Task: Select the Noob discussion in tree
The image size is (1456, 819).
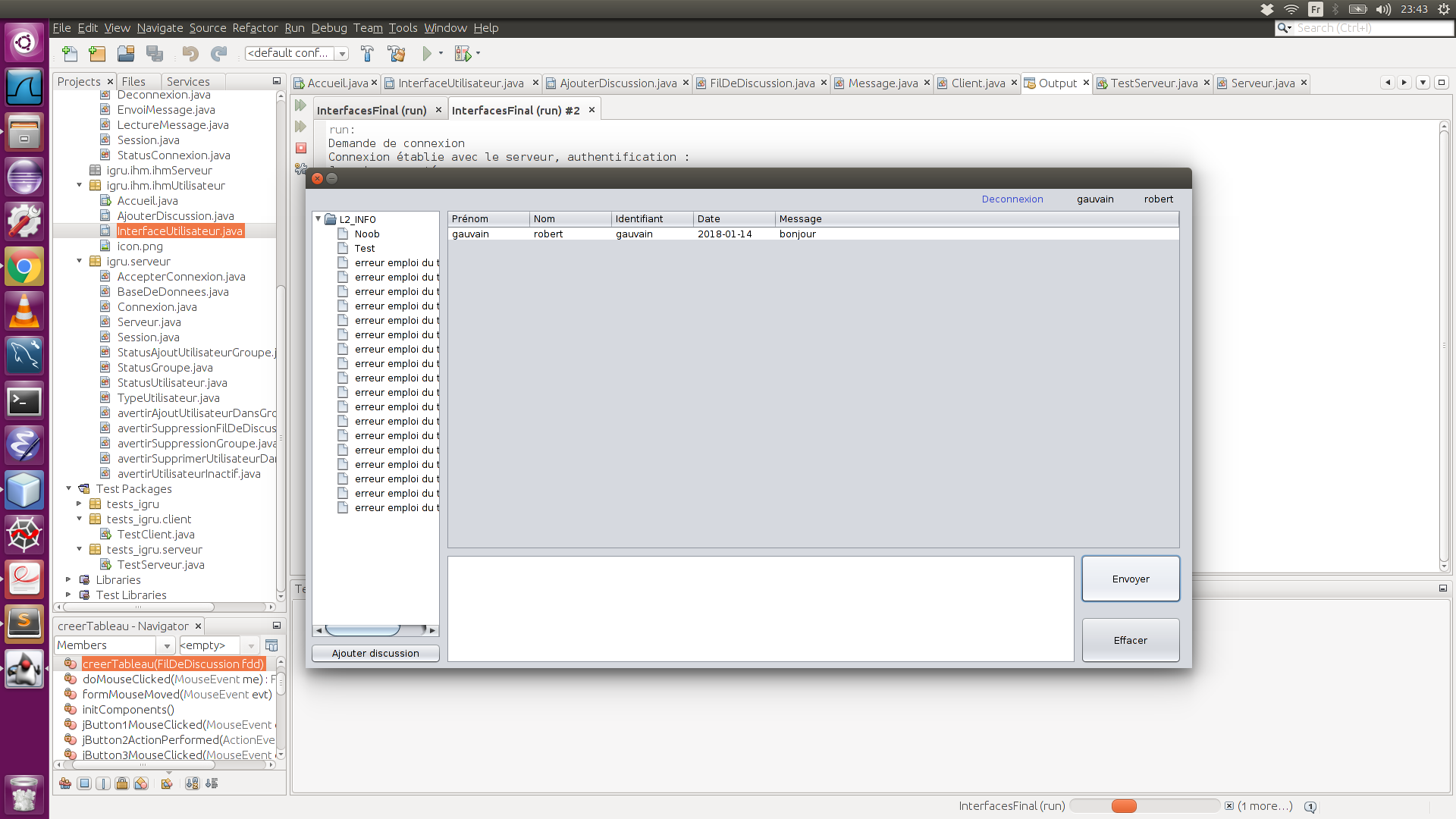Action: click(x=367, y=234)
